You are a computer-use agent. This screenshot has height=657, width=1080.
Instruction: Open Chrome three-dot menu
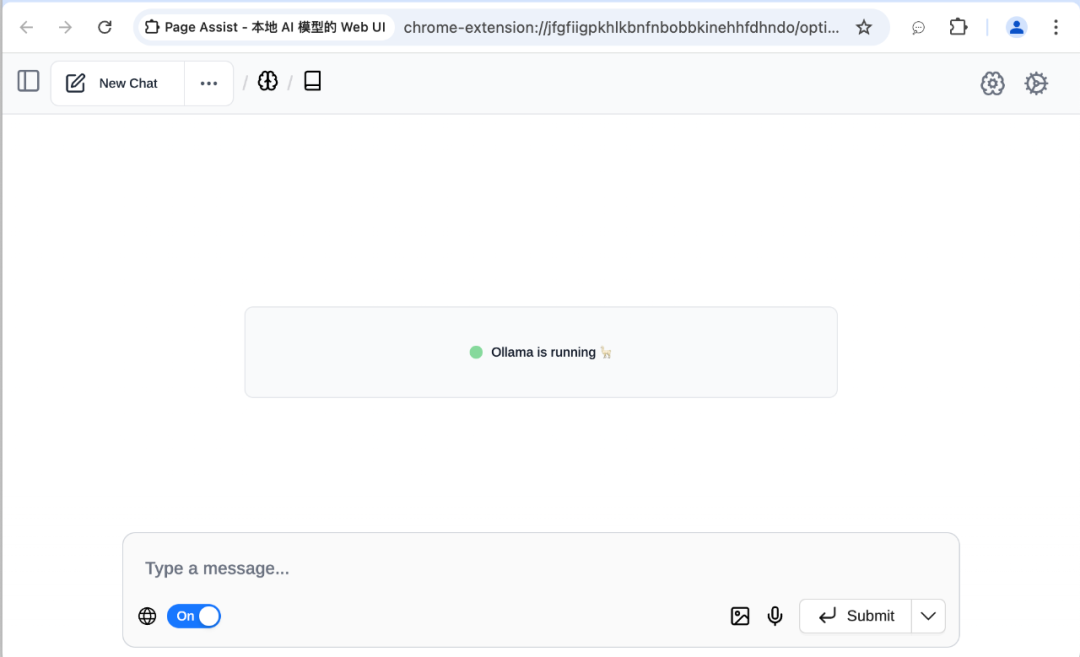click(x=1056, y=28)
